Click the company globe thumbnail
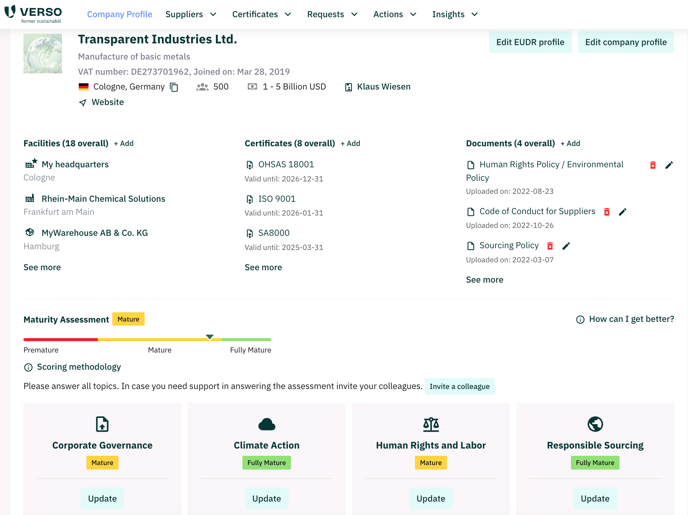This screenshot has height=515, width=688. click(x=43, y=54)
